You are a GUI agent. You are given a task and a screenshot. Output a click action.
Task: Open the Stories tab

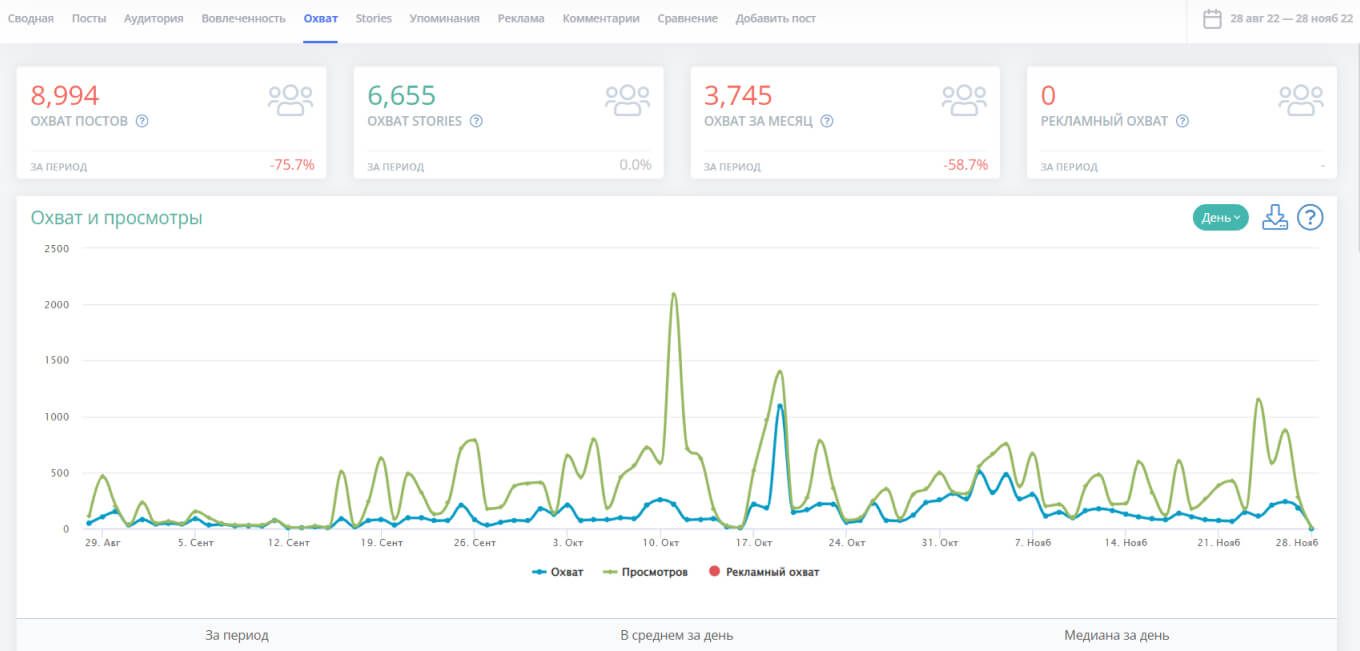click(374, 19)
